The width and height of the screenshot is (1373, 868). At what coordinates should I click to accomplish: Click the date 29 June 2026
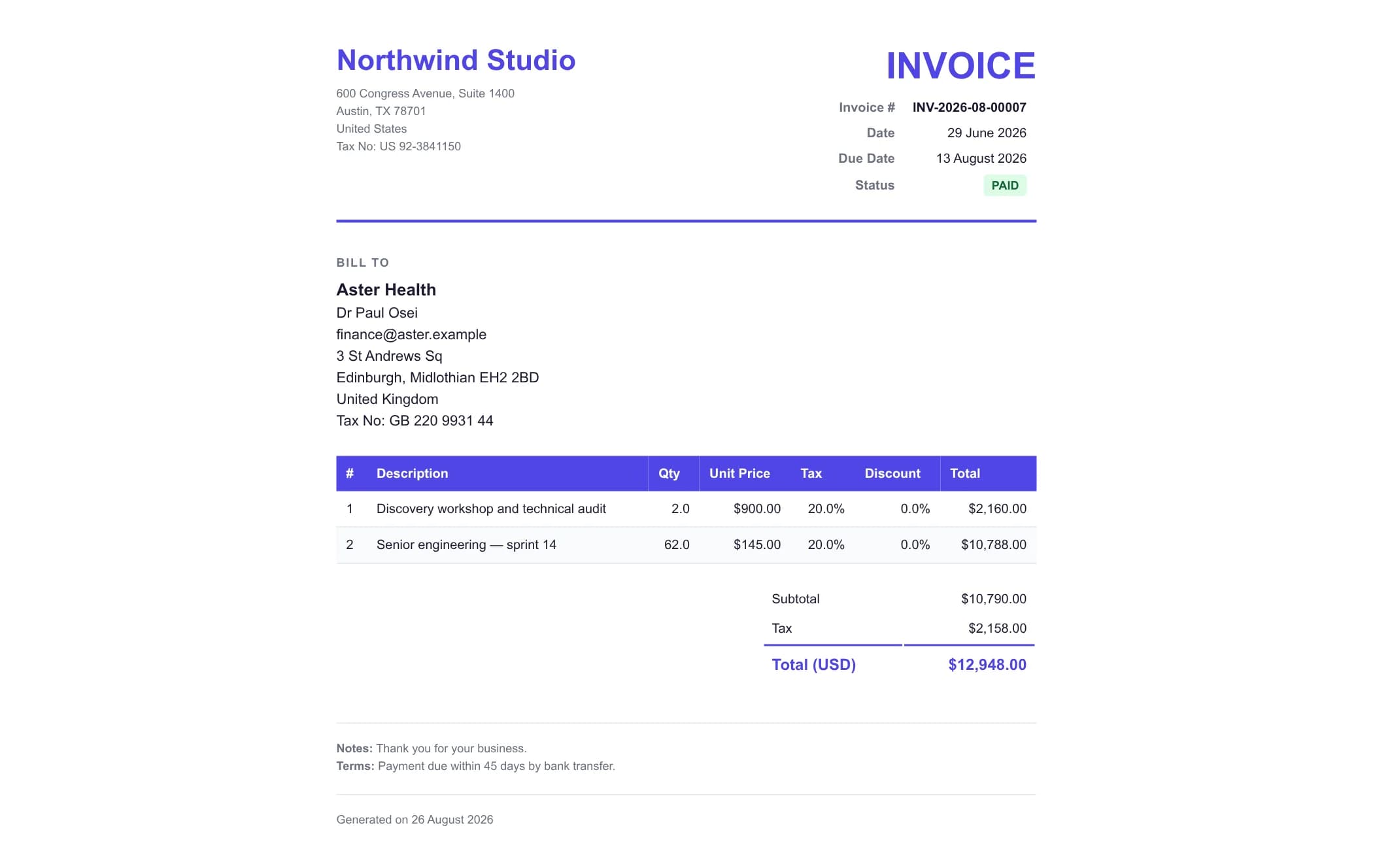tap(987, 133)
